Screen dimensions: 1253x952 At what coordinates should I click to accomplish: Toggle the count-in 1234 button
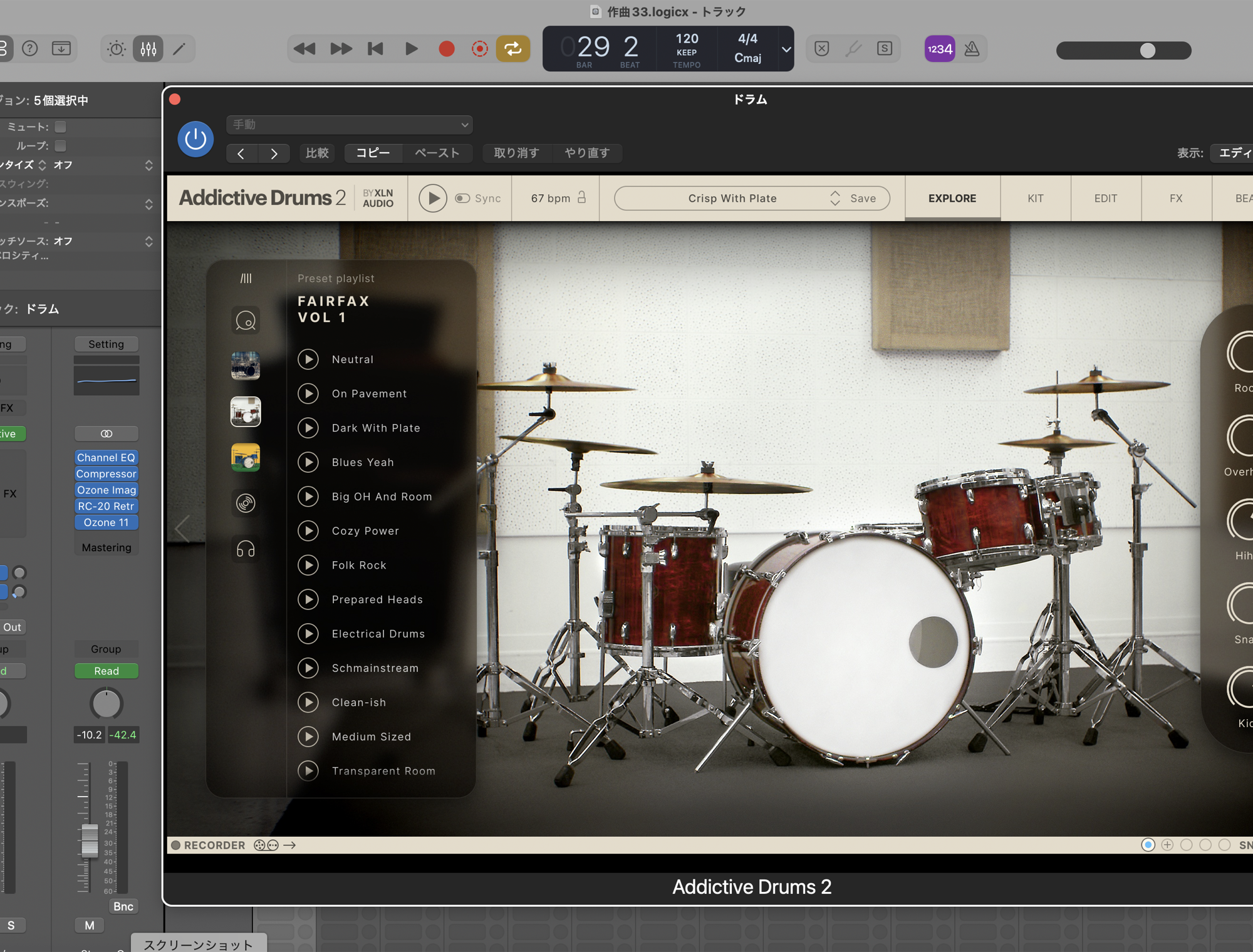(x=940, y=49)
